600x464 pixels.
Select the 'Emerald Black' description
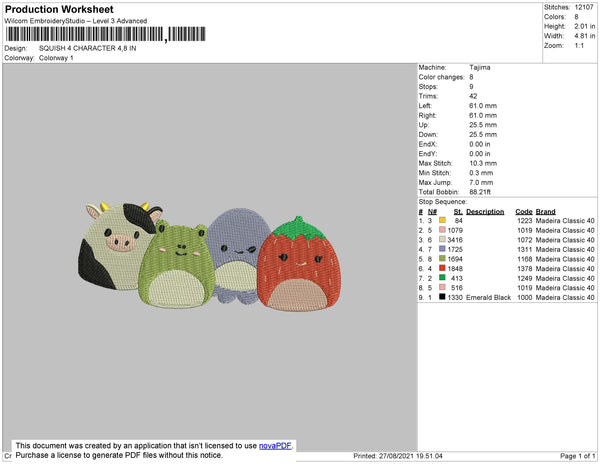click(x=489, y=297)
